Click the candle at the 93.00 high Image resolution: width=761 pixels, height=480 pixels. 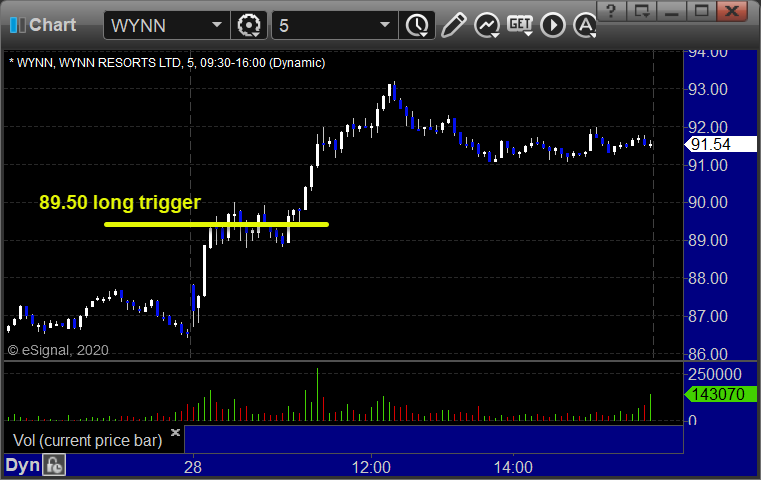pos(389,92)
